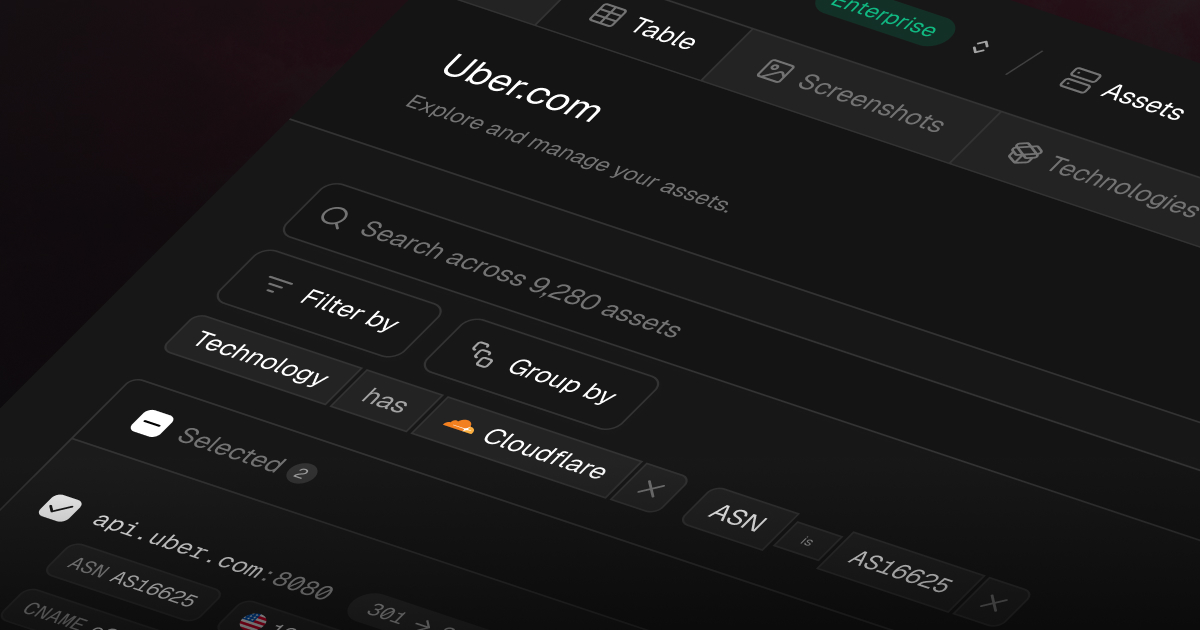Remove the Cloudflare technology filter
The image size is (1200, 630).
[651, 489]
